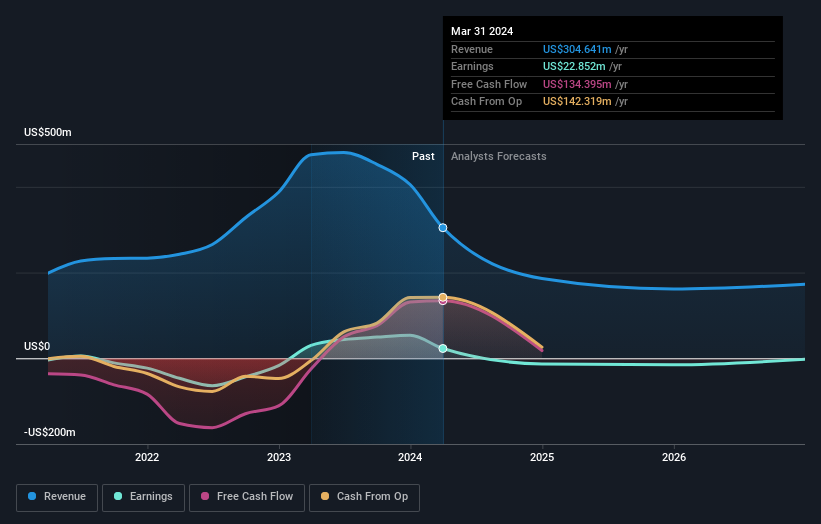Click the Earnings row label in tooltip
Viewport: 821px width, 524px height.
coord(472,66)
